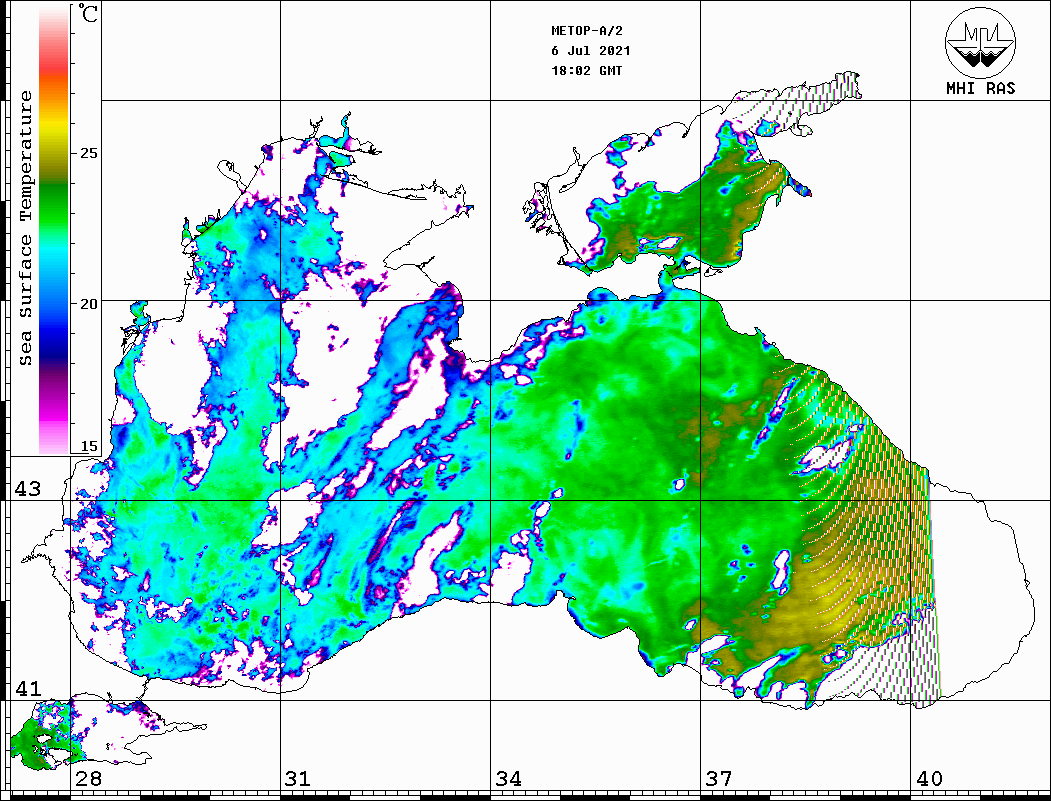Click the MHI RAS logo emblem
The height and width of the screenshot is (801, 1051).
(980, 42)
